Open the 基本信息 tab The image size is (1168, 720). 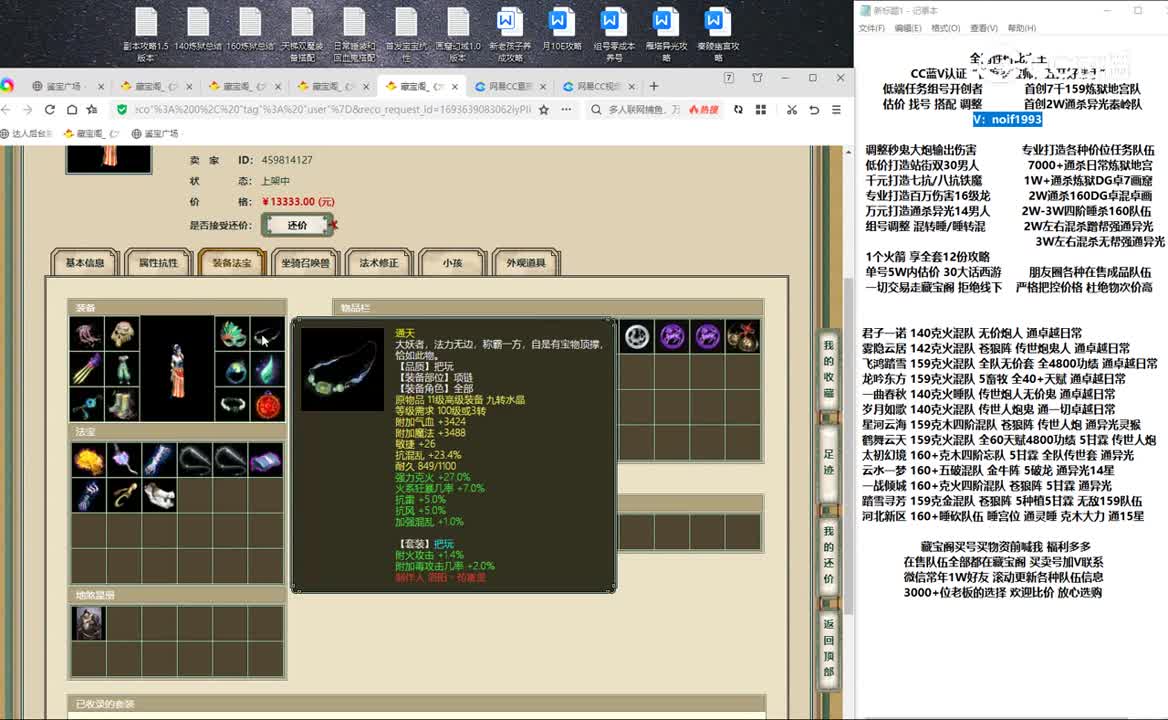[85, 263]
